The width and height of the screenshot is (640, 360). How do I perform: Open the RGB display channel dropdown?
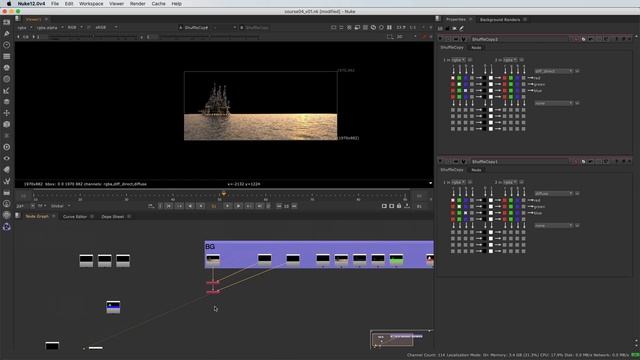click(x=75, y=27)
